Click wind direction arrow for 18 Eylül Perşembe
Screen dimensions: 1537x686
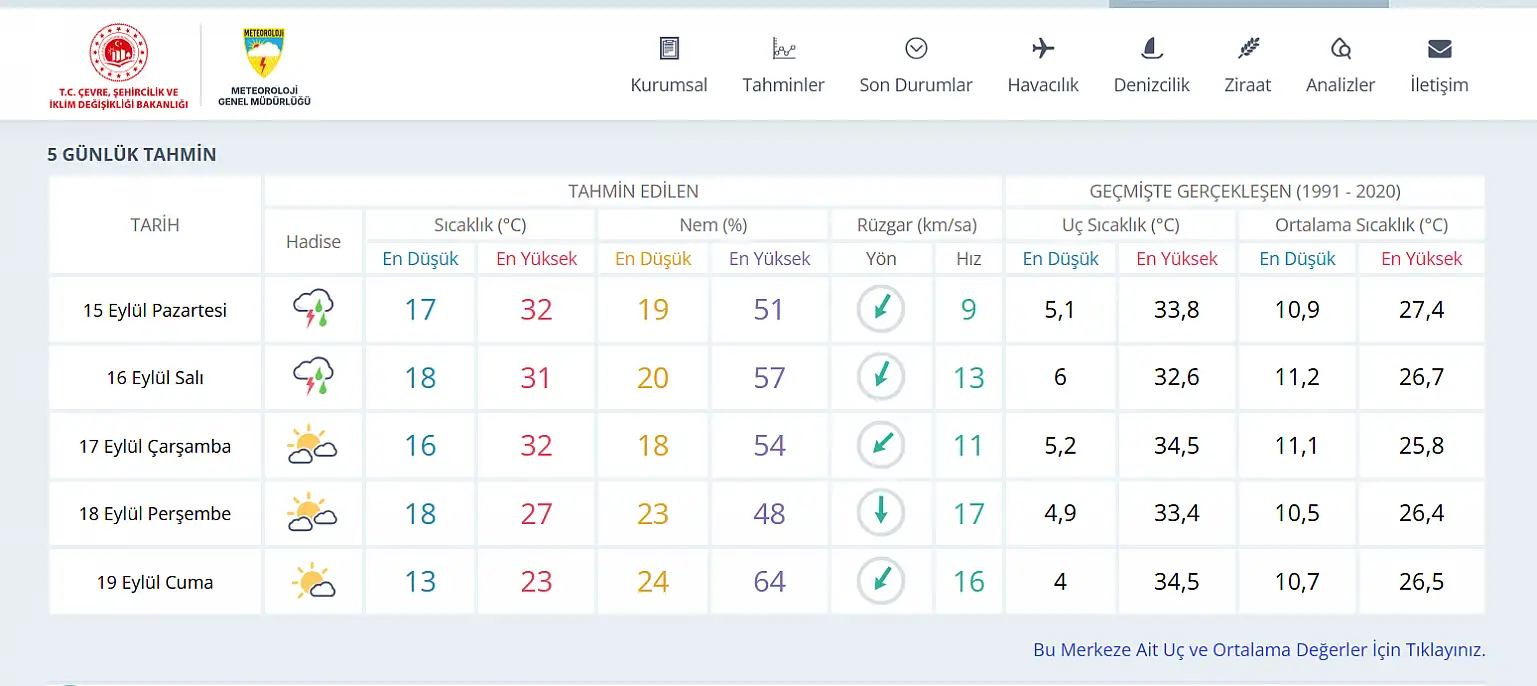[881, 514]
